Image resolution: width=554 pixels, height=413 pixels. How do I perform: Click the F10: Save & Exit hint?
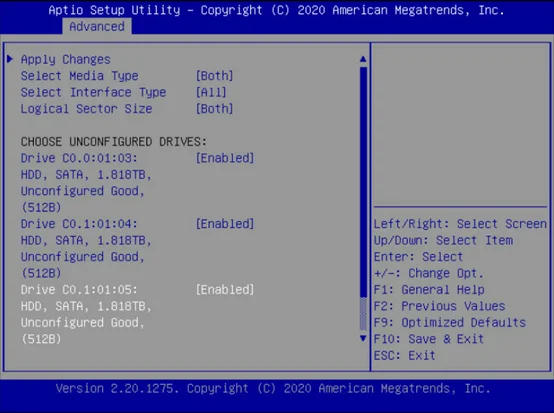[429, 339]
